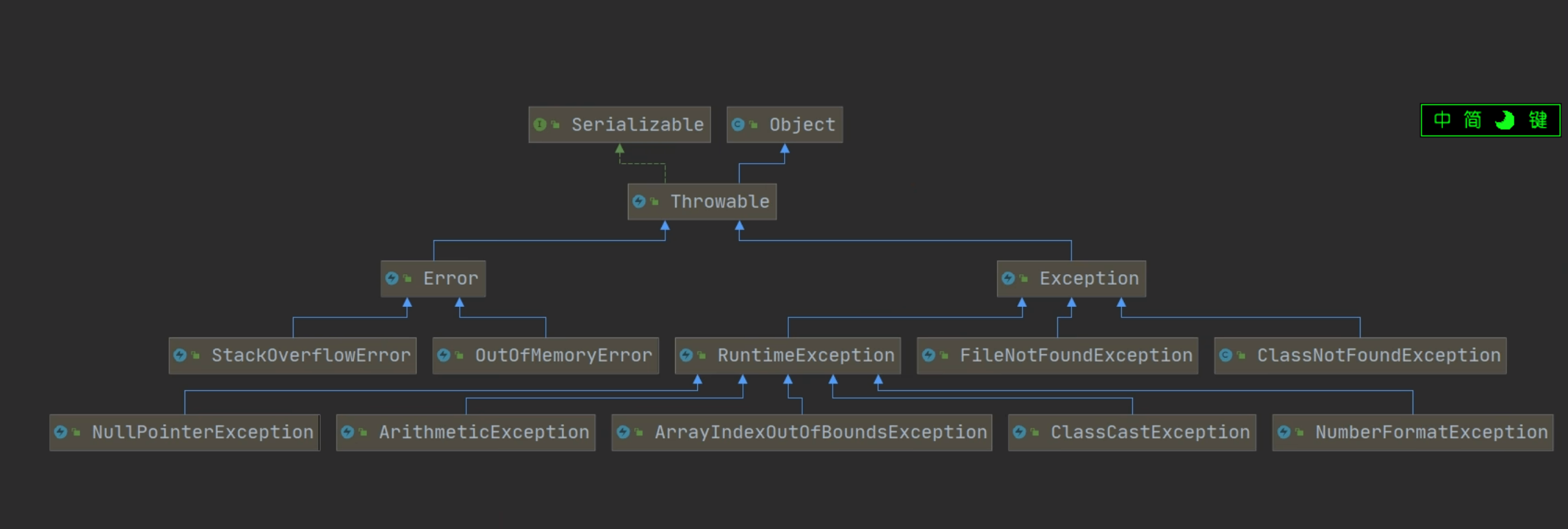Click the class icon beside StackOverflowError
Image resolution: width=1568 pixels, height=529 pixels.
[x=180, y=356]
